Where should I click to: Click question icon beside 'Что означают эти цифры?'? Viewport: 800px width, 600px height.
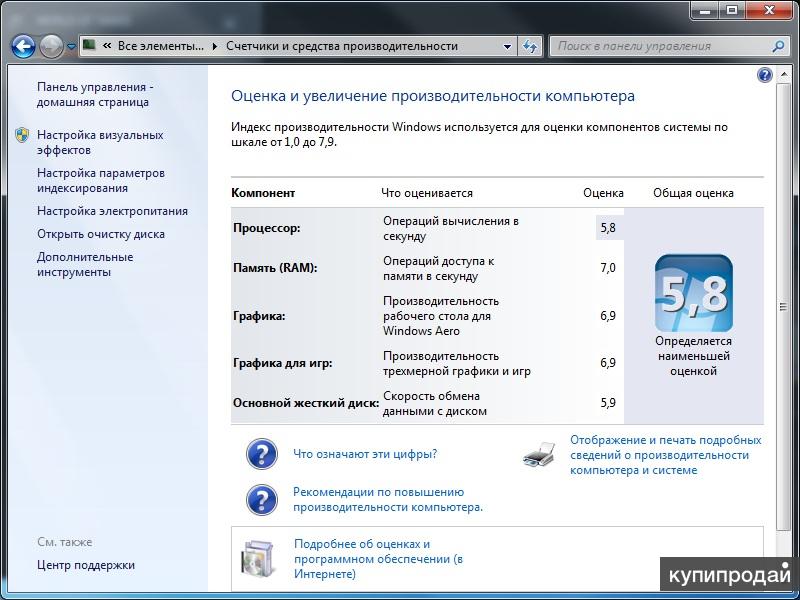pyautogui.click(x=262, y=454)
